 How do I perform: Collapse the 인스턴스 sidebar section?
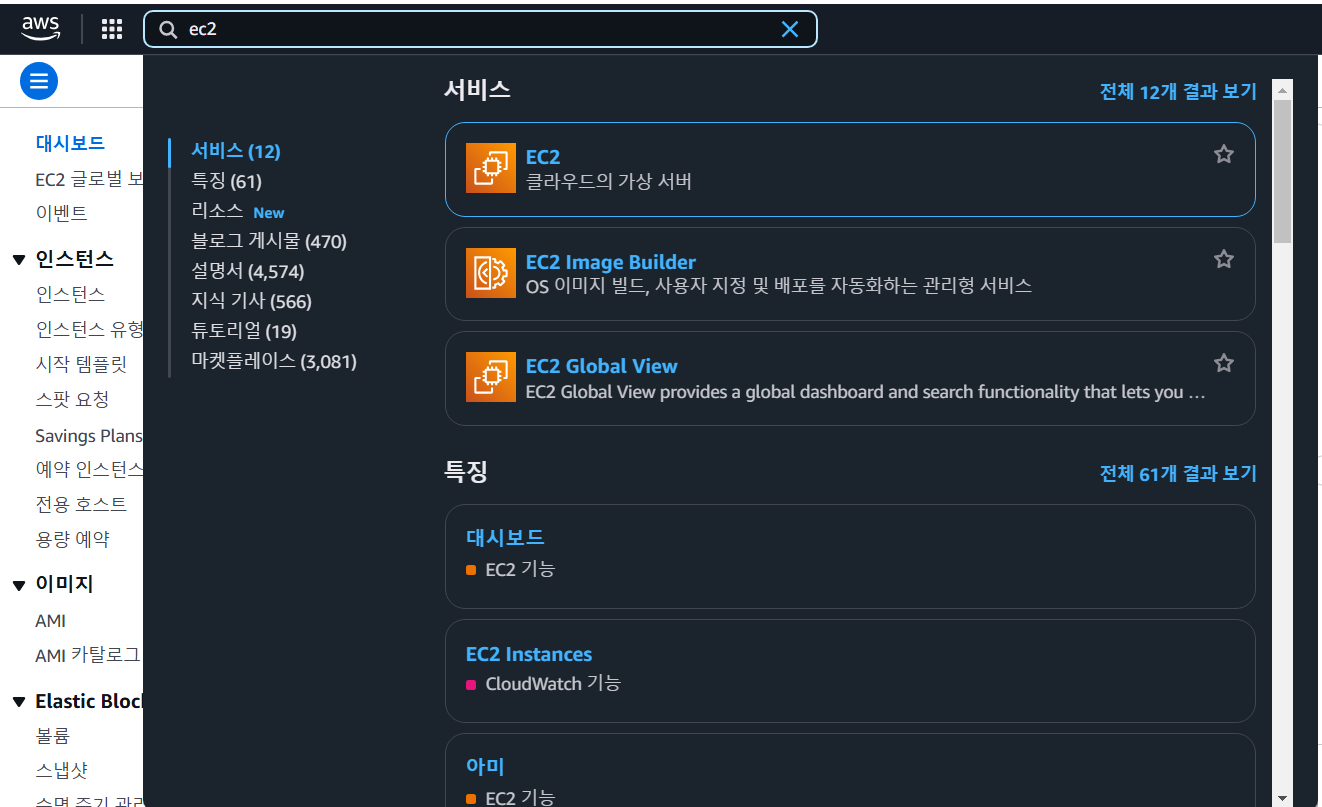coord(19,260)
